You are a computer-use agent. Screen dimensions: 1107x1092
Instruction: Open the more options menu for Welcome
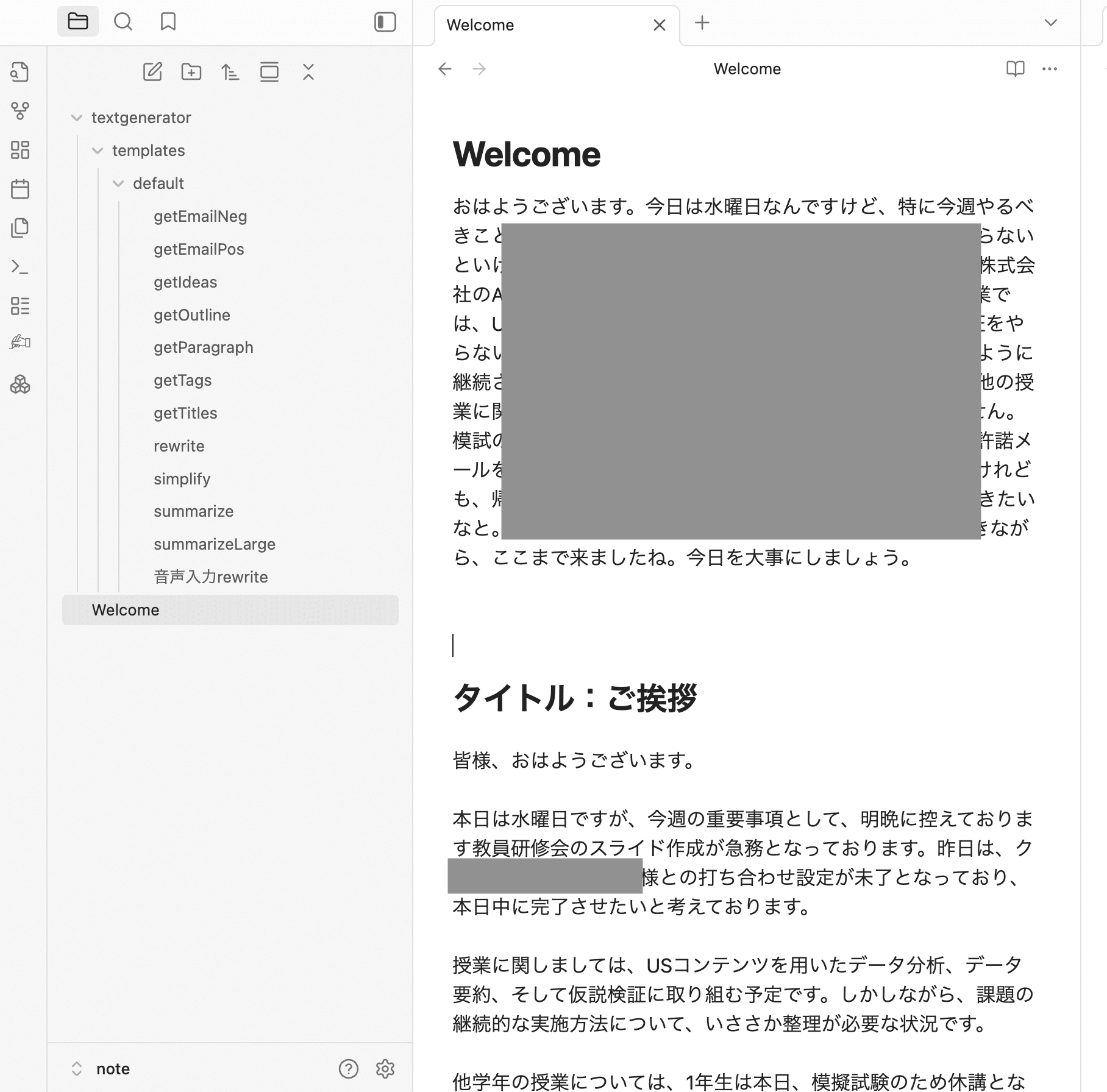[x=1050, y=69]
